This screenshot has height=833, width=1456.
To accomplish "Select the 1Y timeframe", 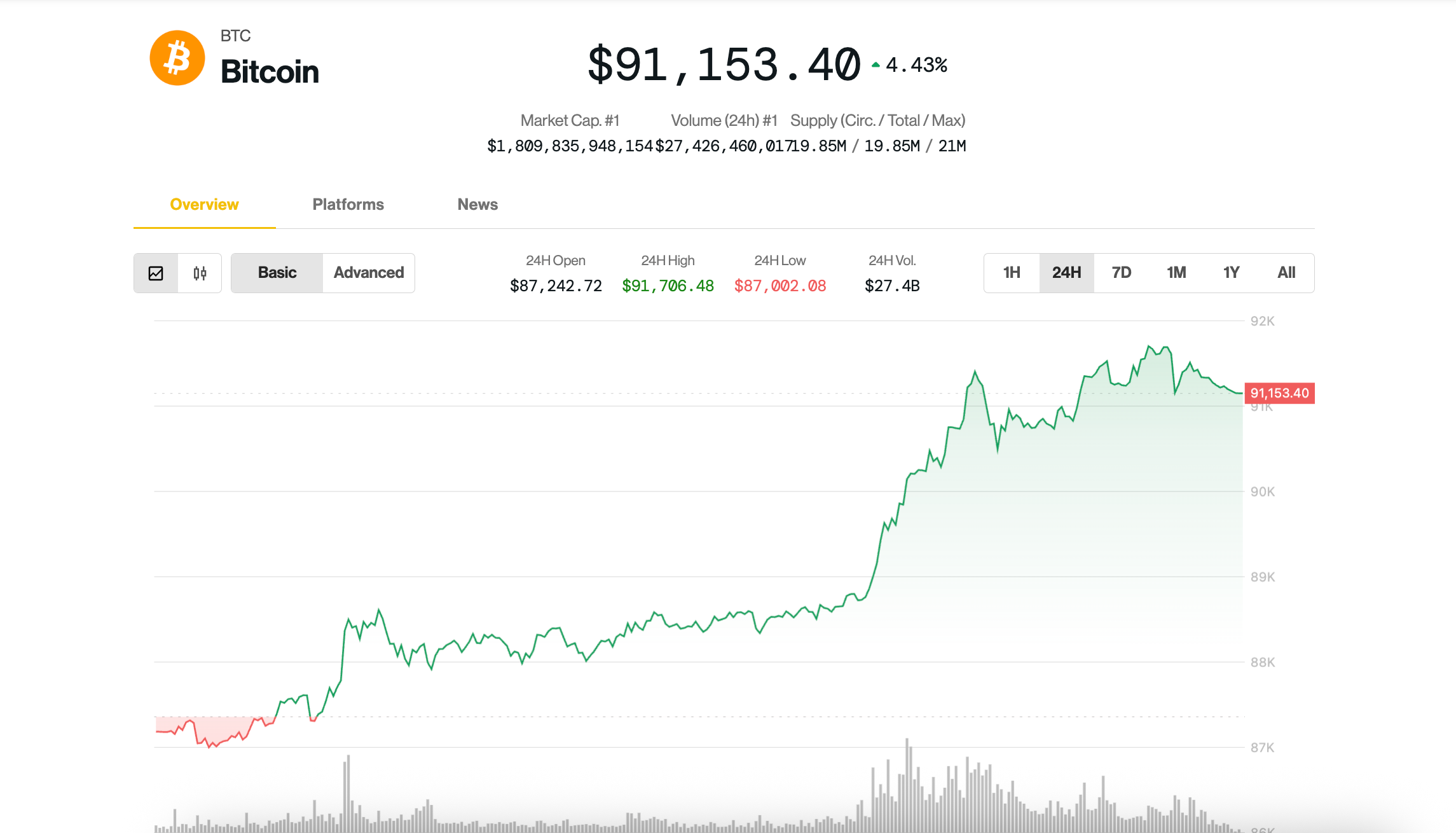I will tap(1232, 272).
